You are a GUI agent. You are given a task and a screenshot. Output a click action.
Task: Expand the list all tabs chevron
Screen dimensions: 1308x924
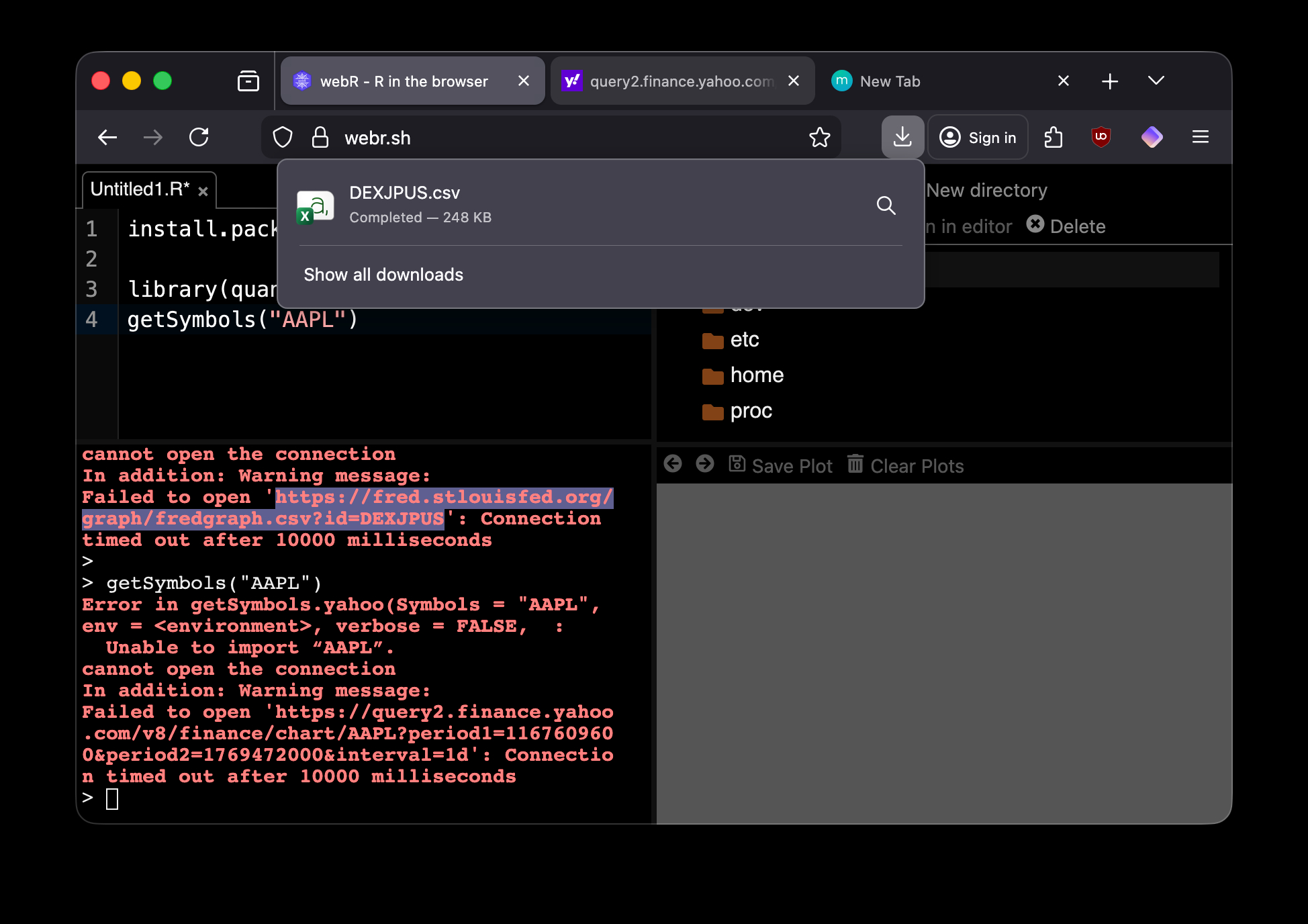[1156, 81]
